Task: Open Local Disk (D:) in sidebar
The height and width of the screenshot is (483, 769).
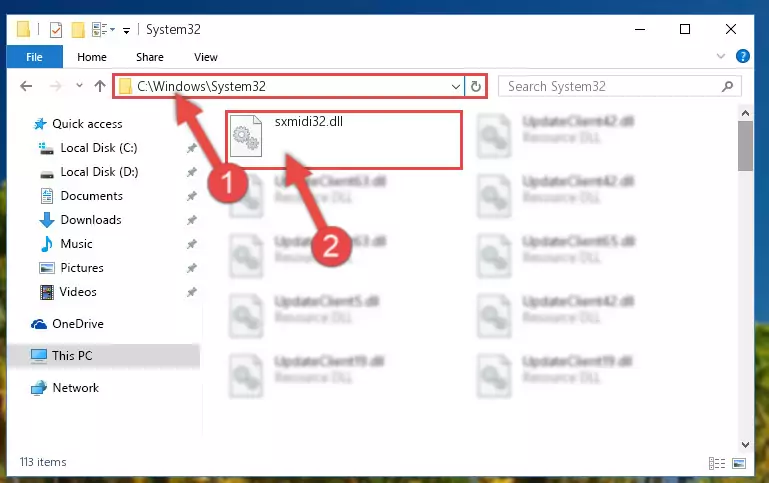Action: (99, 172)
